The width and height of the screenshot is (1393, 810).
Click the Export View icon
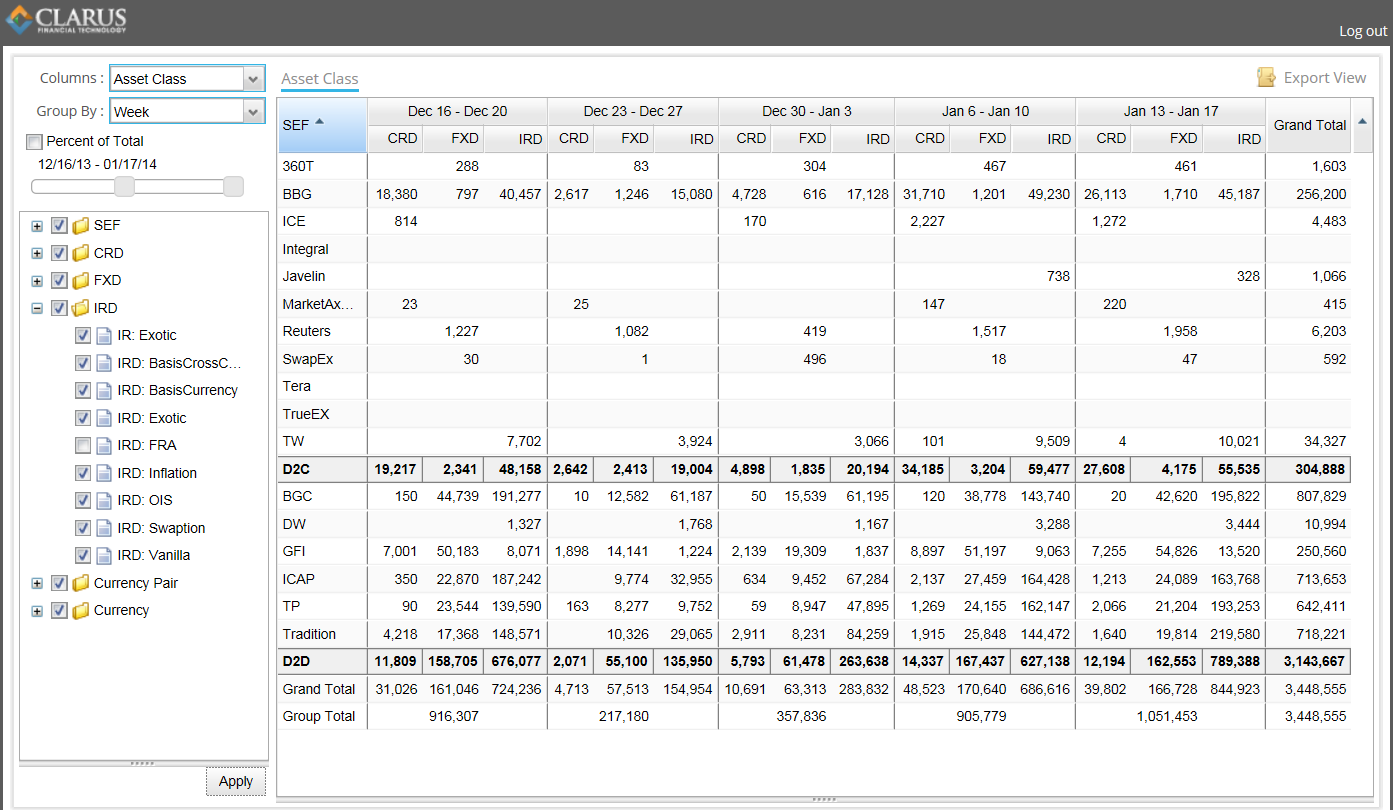(1266, 78)
